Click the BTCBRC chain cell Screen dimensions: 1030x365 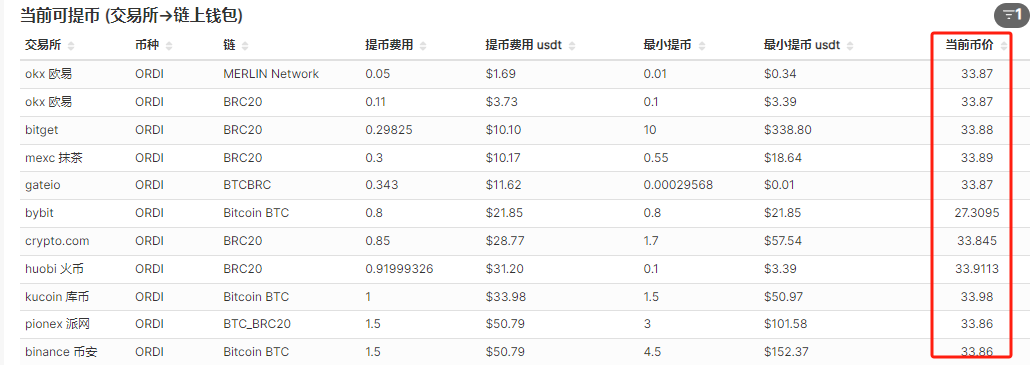click(x=248, y=185)
